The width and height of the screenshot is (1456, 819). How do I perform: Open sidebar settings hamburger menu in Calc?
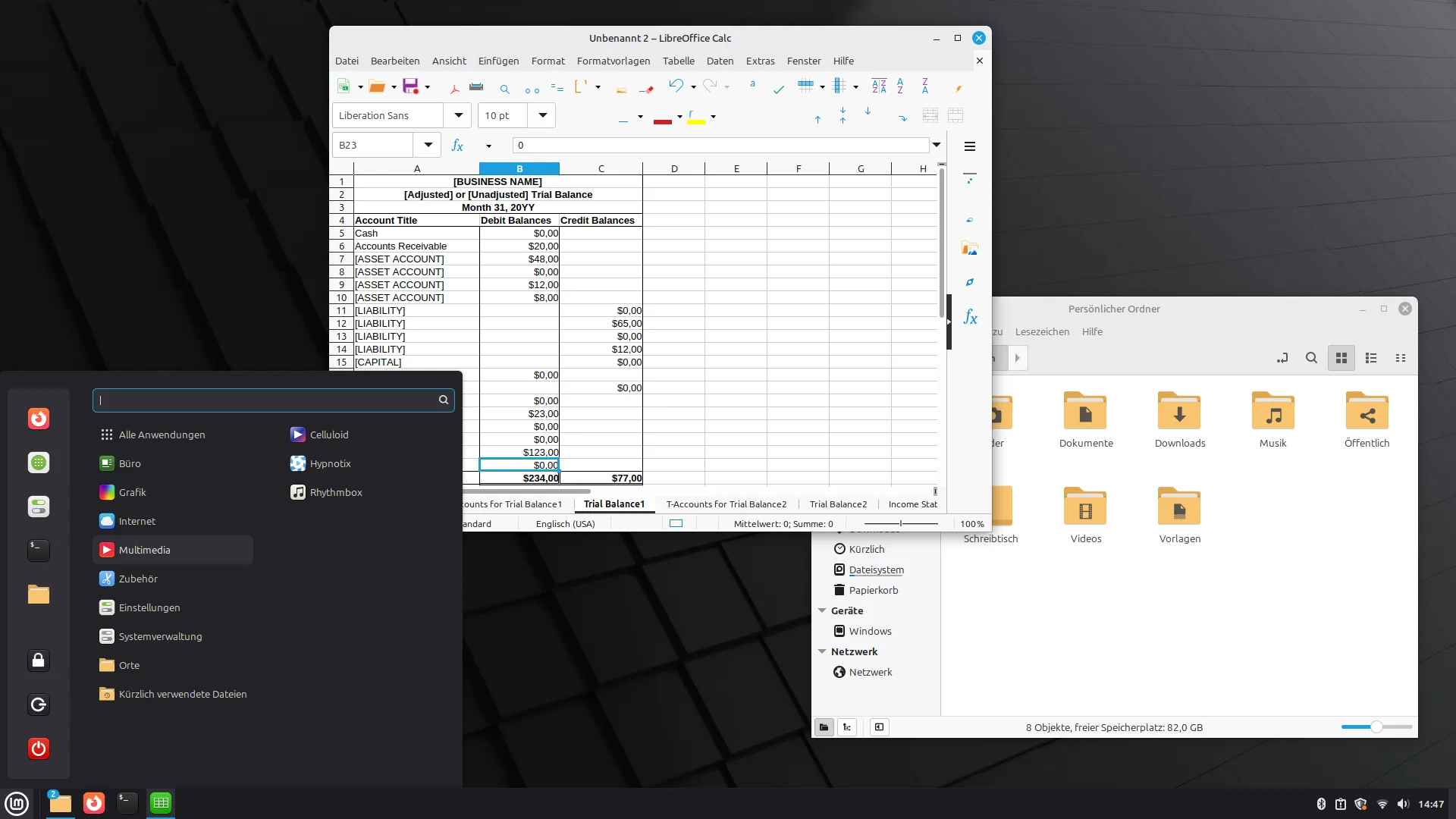click(970, 146)
